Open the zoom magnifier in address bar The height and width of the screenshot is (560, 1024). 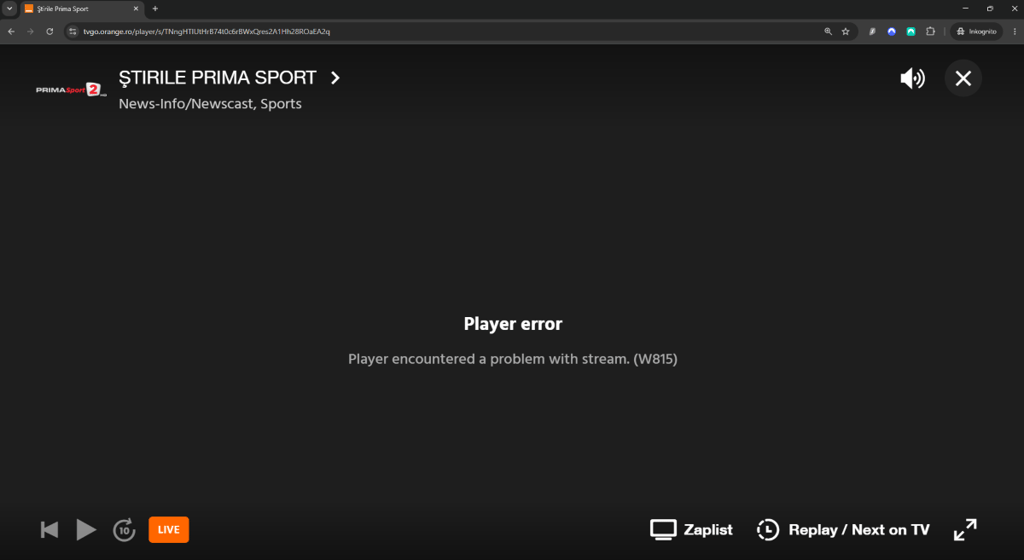(828, 31)
